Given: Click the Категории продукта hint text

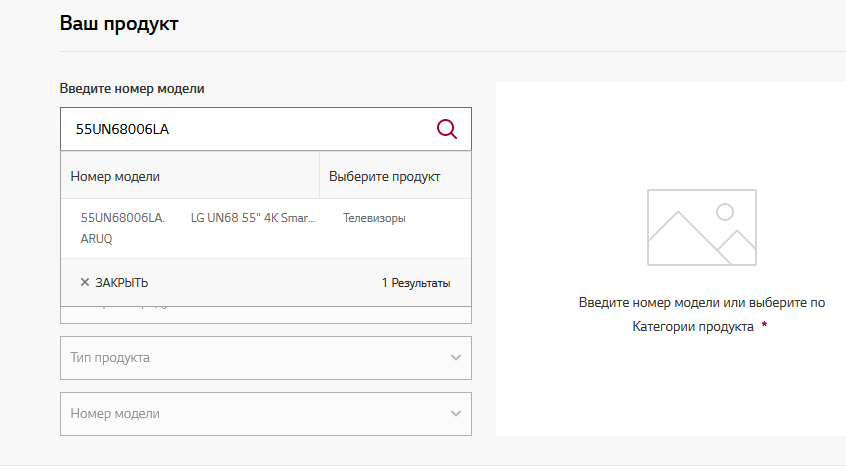Looking at the screenshot, I should (693, 326).
